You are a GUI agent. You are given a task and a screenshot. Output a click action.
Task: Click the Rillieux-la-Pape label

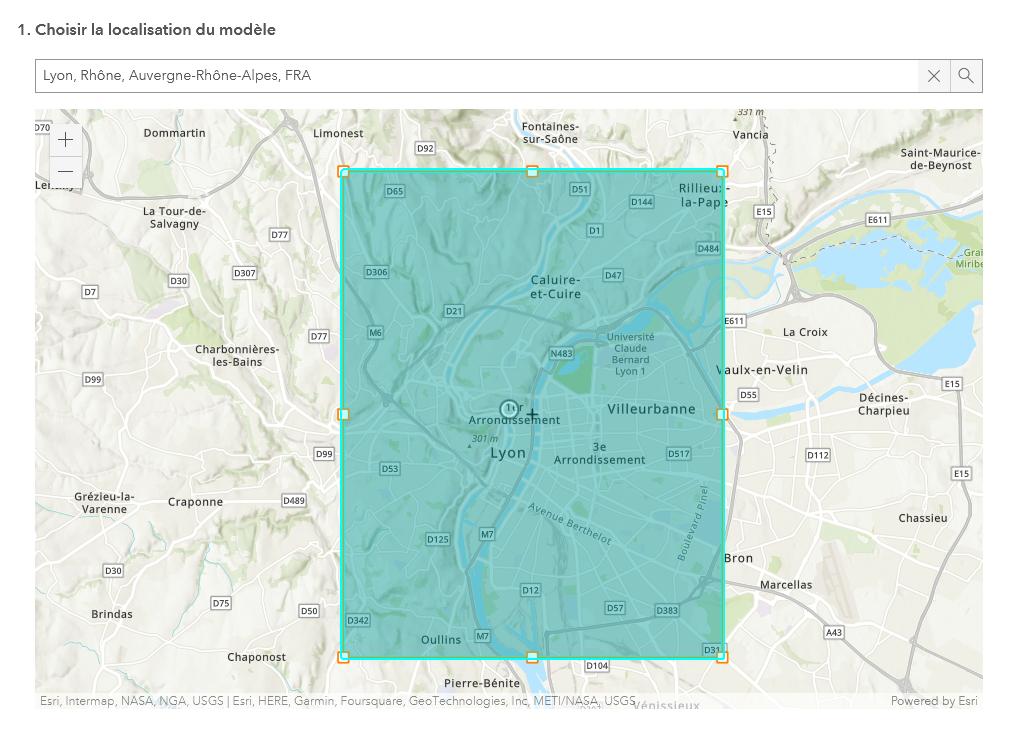(704, 195)
